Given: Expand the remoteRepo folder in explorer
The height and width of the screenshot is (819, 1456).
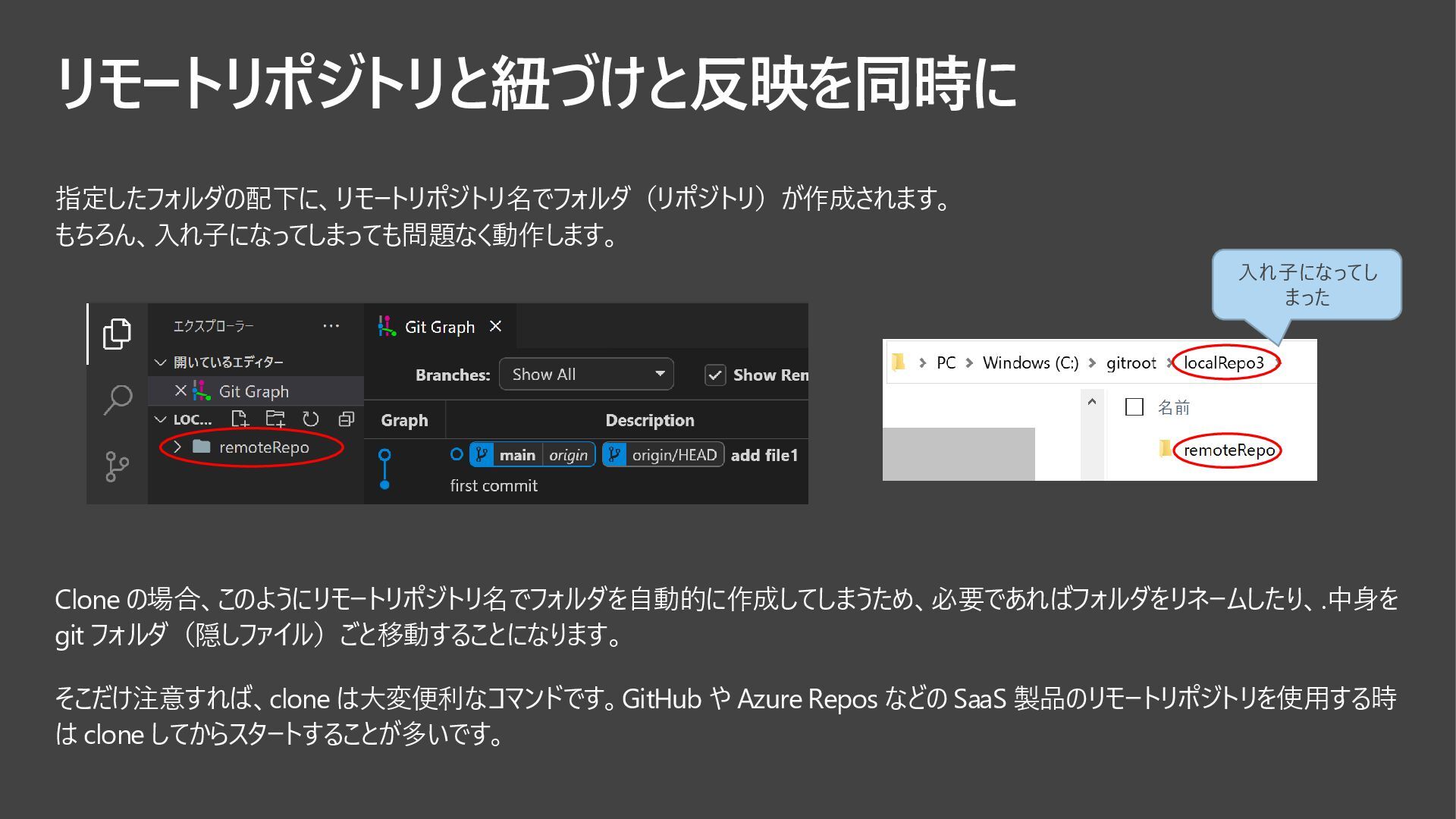Looking at the screenshot, I should pos(177,447).
